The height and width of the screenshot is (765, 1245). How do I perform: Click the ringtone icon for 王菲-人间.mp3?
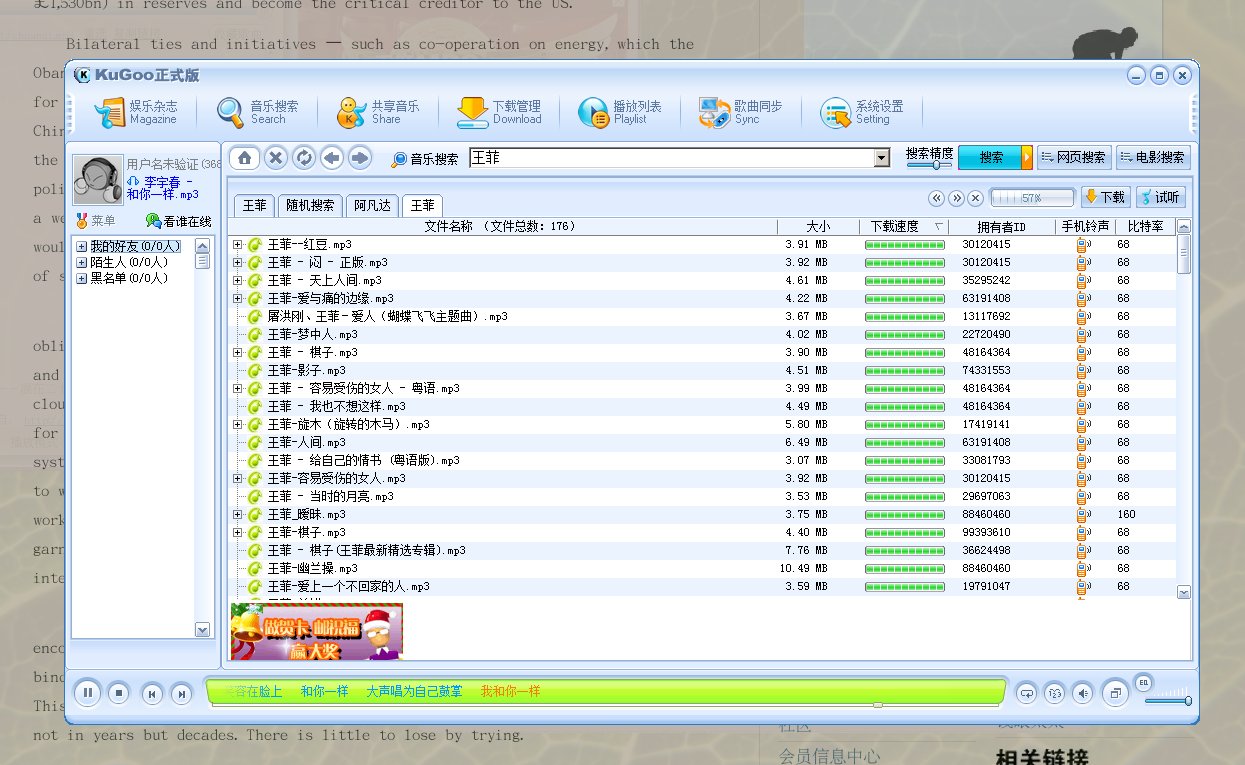1083,442
